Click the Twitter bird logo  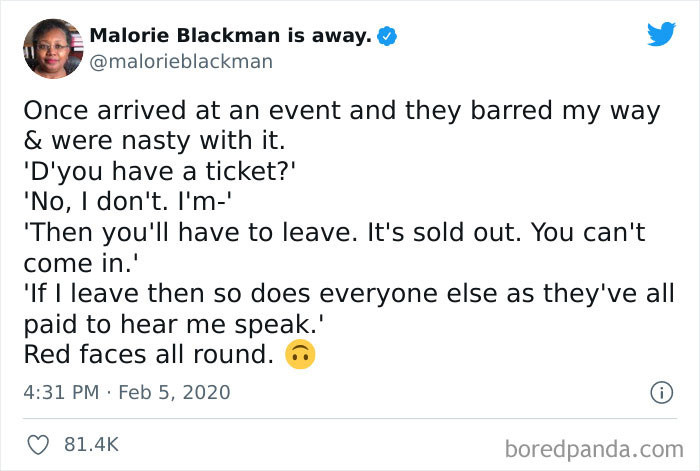(661, 35)
